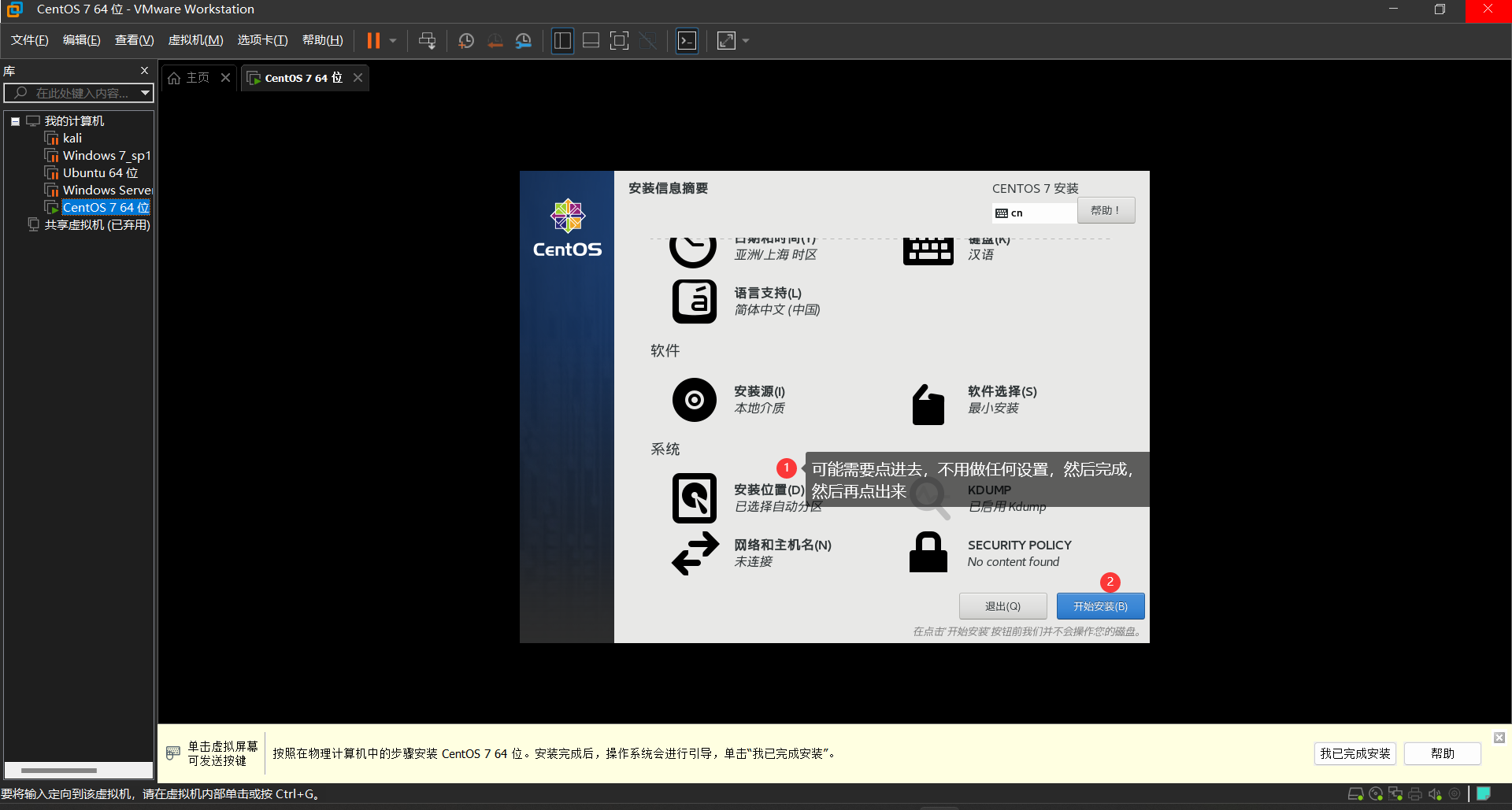Take a snapshot of the VM
The height and width of the screenshot is (810, 1512).
pos(466,41)
